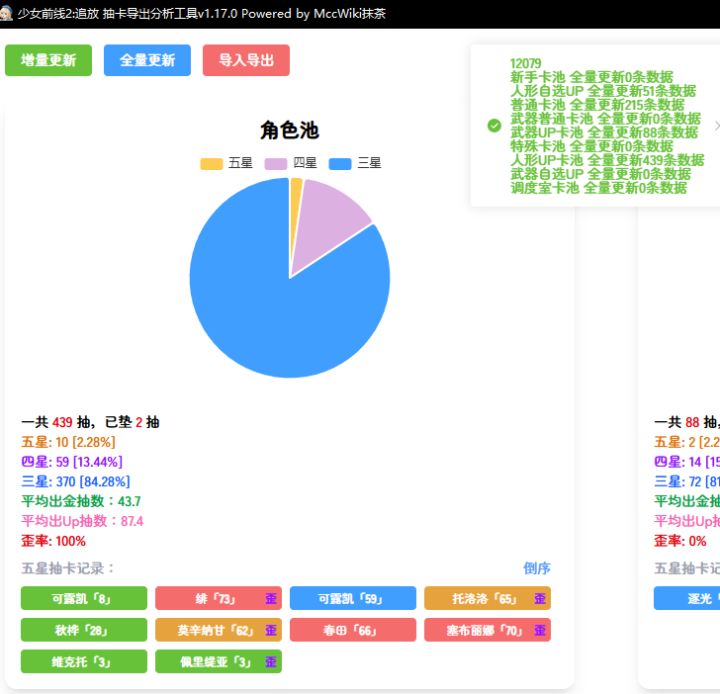Toggle 四星 legend purple swatch

coord(276,164)
